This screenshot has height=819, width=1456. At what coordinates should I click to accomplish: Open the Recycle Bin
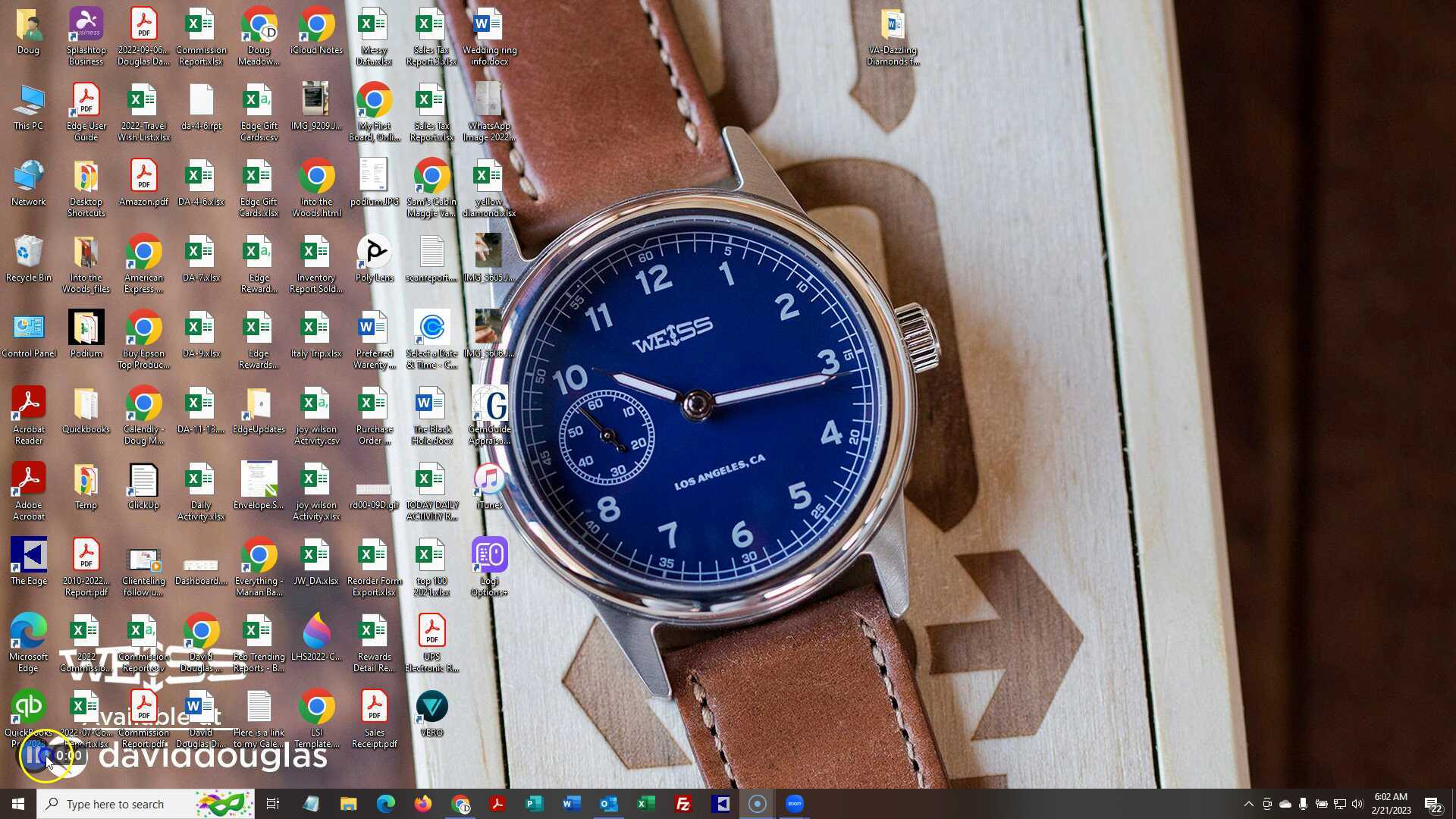click(x=28, y=250)
